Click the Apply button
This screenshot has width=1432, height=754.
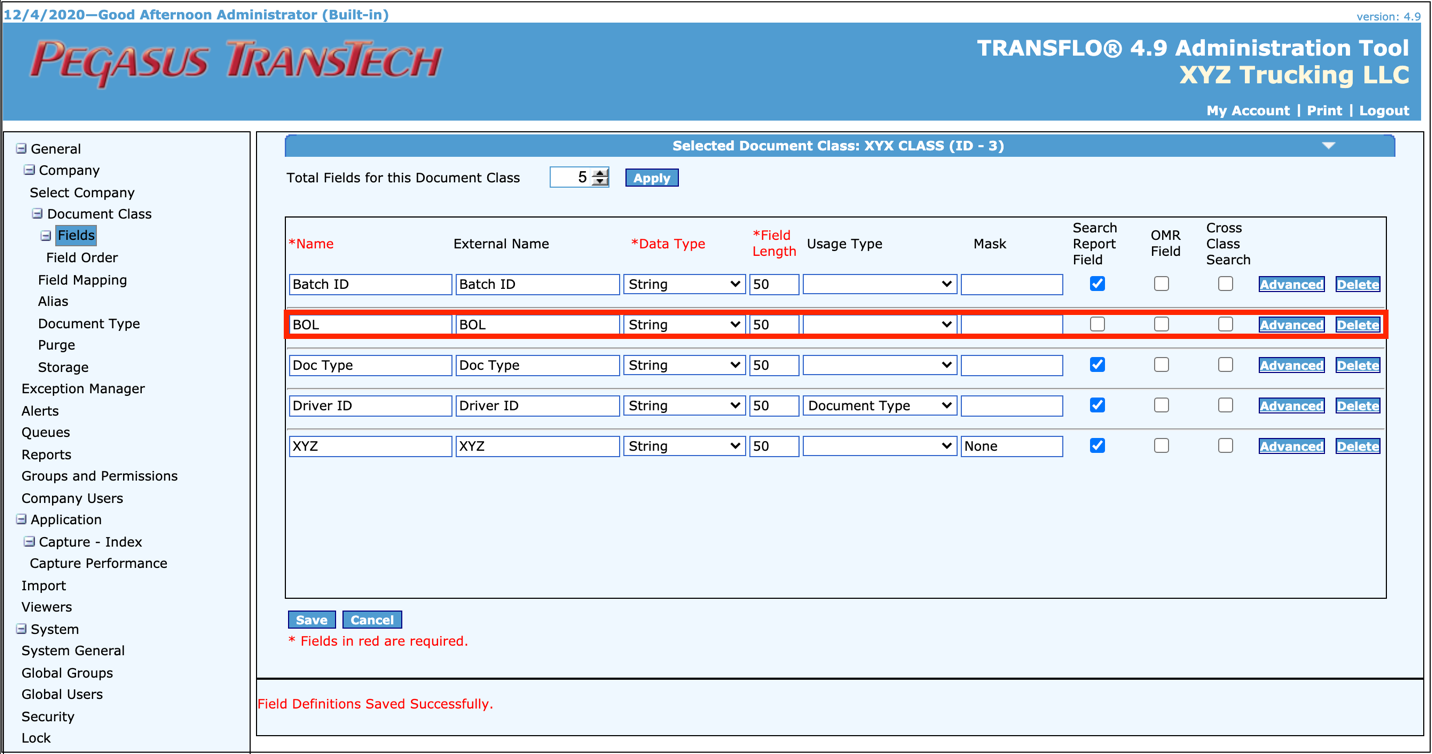pyautogui.click(x=651, y=177)
